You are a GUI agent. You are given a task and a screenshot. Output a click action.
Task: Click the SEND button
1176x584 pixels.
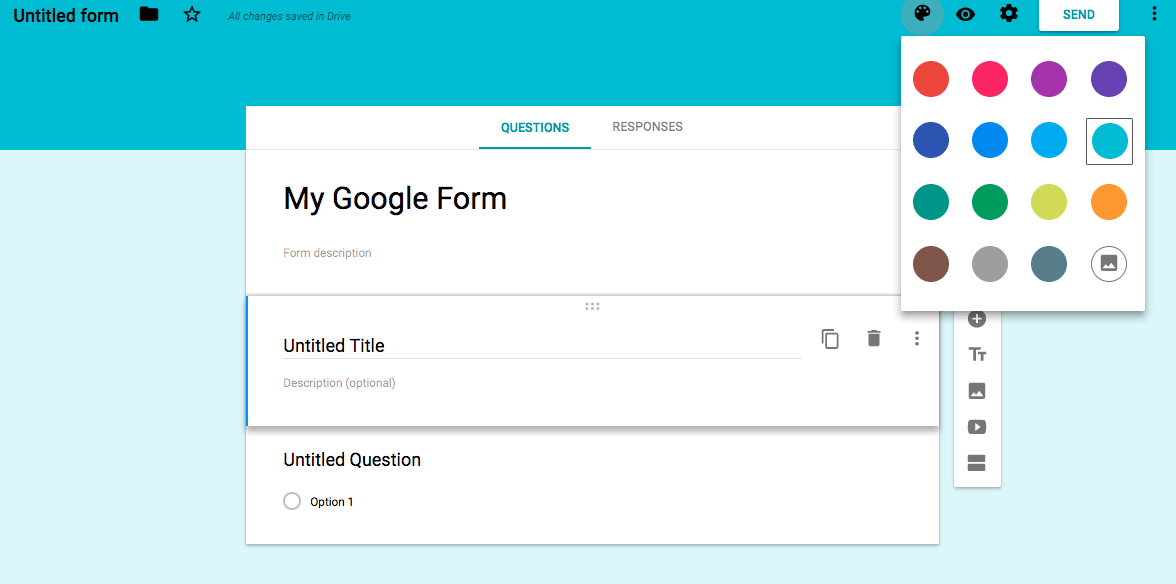point(1078,15)
